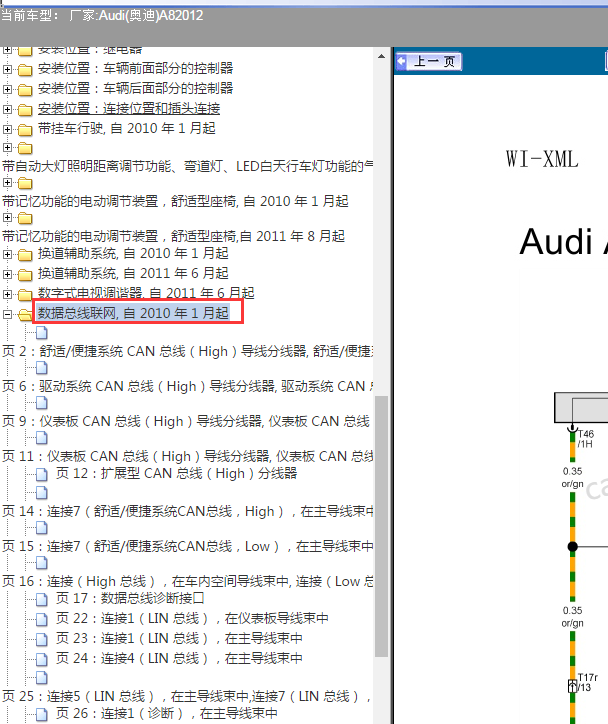The image size is (608, 724).
Task: Click document icon of 页 26 entry
Action: 42,714
